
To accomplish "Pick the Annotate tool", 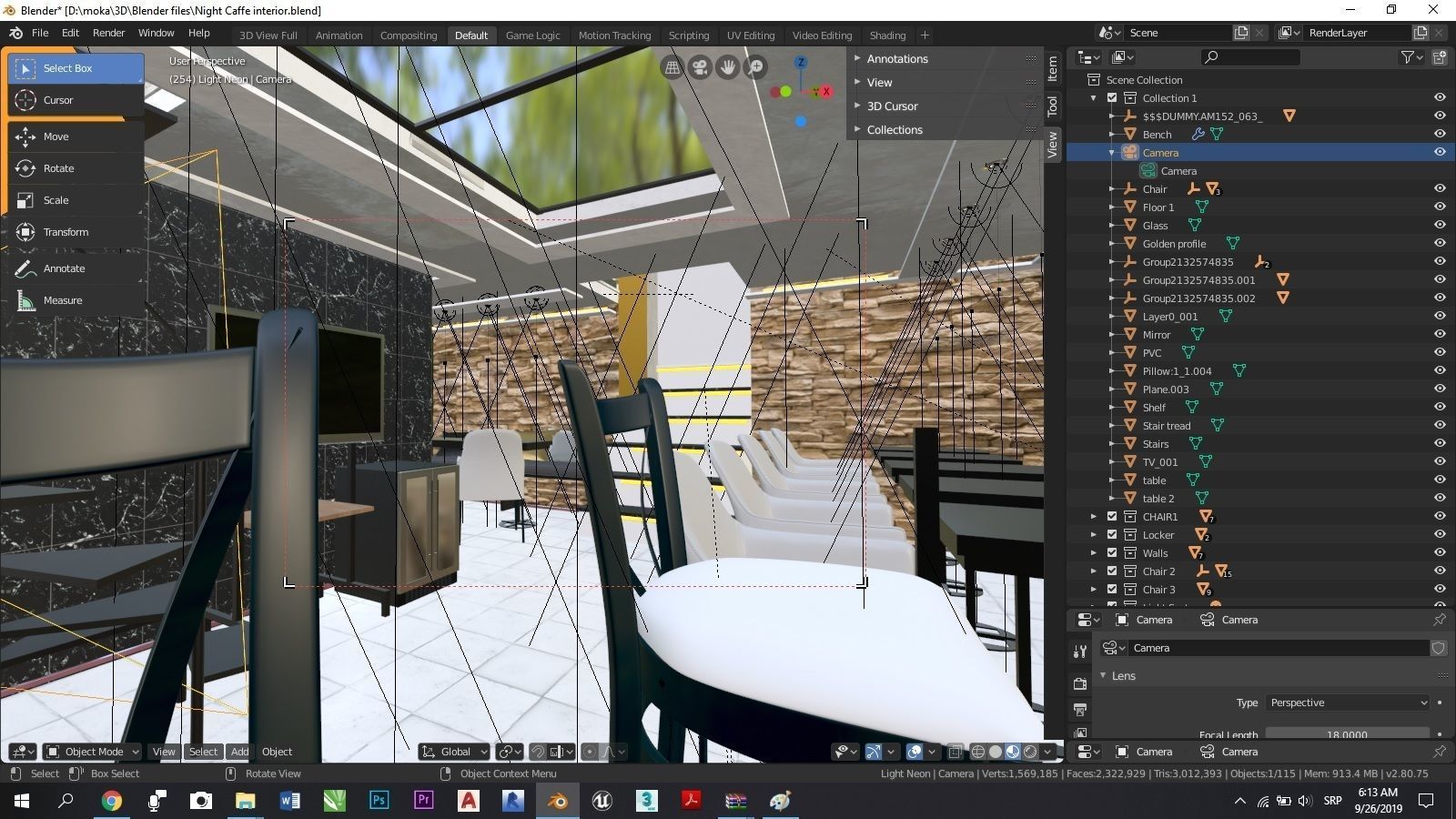I will point(76,268).
